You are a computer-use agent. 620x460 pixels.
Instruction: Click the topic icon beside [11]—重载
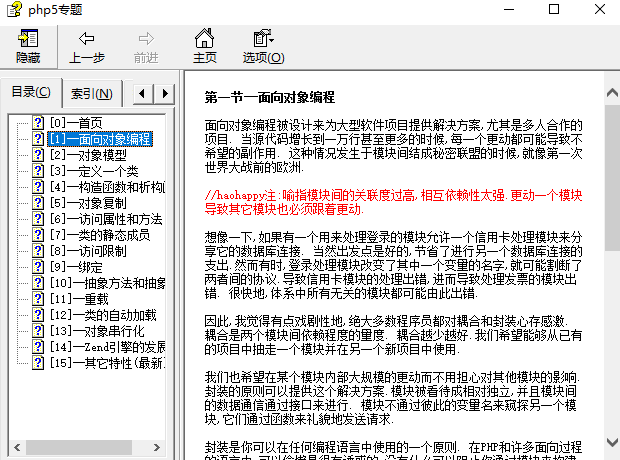(x=38, y=299)
